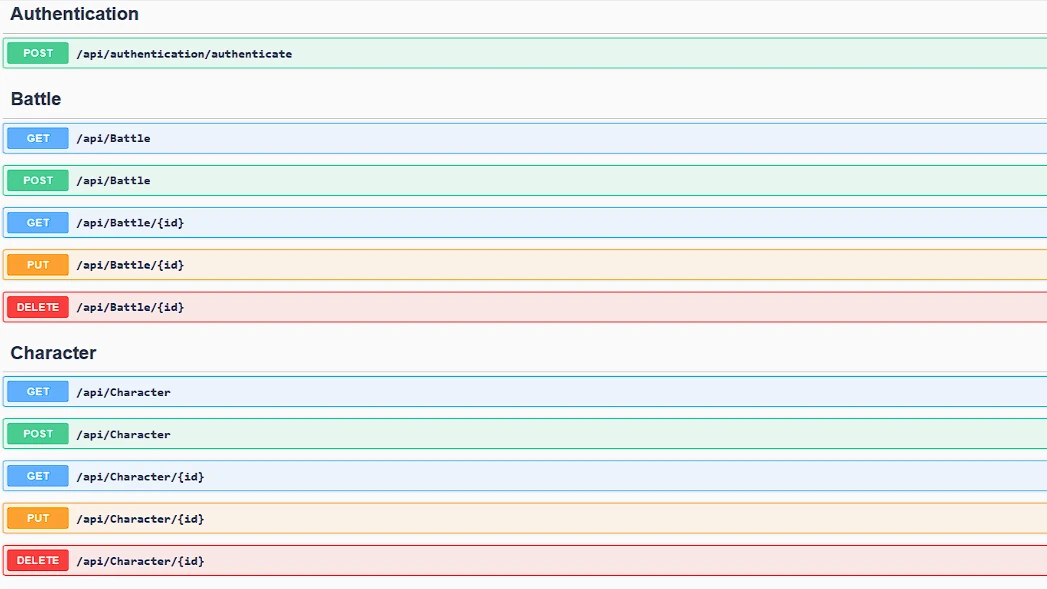Open the /api/authentication/authenticate path text
Image resolution: width=1047 pixels, height=589 pixels.
coord(184,54)
